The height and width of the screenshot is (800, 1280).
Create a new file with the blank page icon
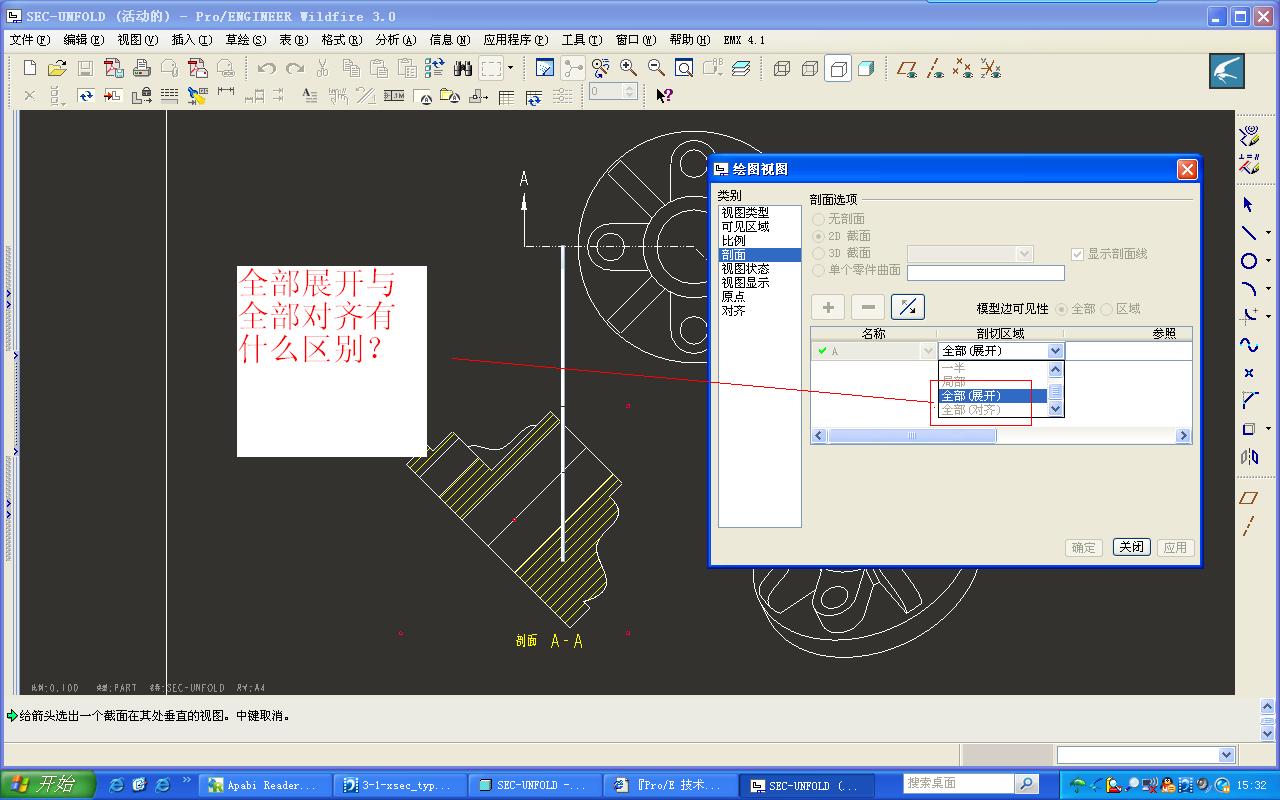(30, 68)
